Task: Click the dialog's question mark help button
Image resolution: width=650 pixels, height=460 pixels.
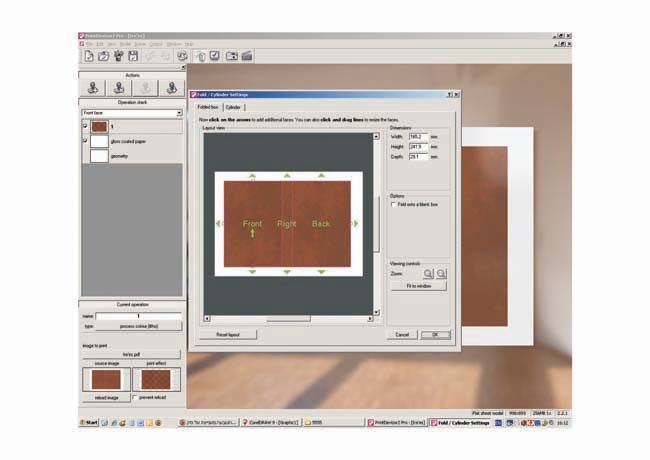Action: [450, 94]
